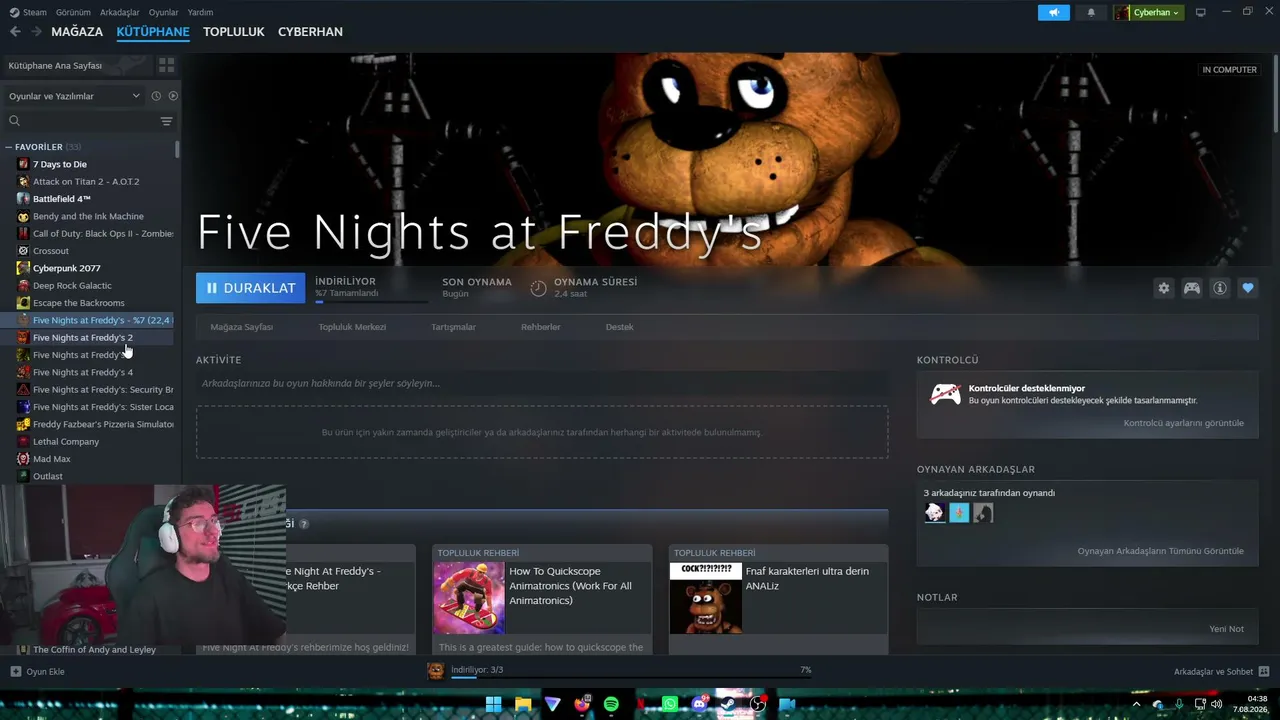Collapse the FAVORİLER category
The image size is (1280, 720).
(x=9, y=147)
